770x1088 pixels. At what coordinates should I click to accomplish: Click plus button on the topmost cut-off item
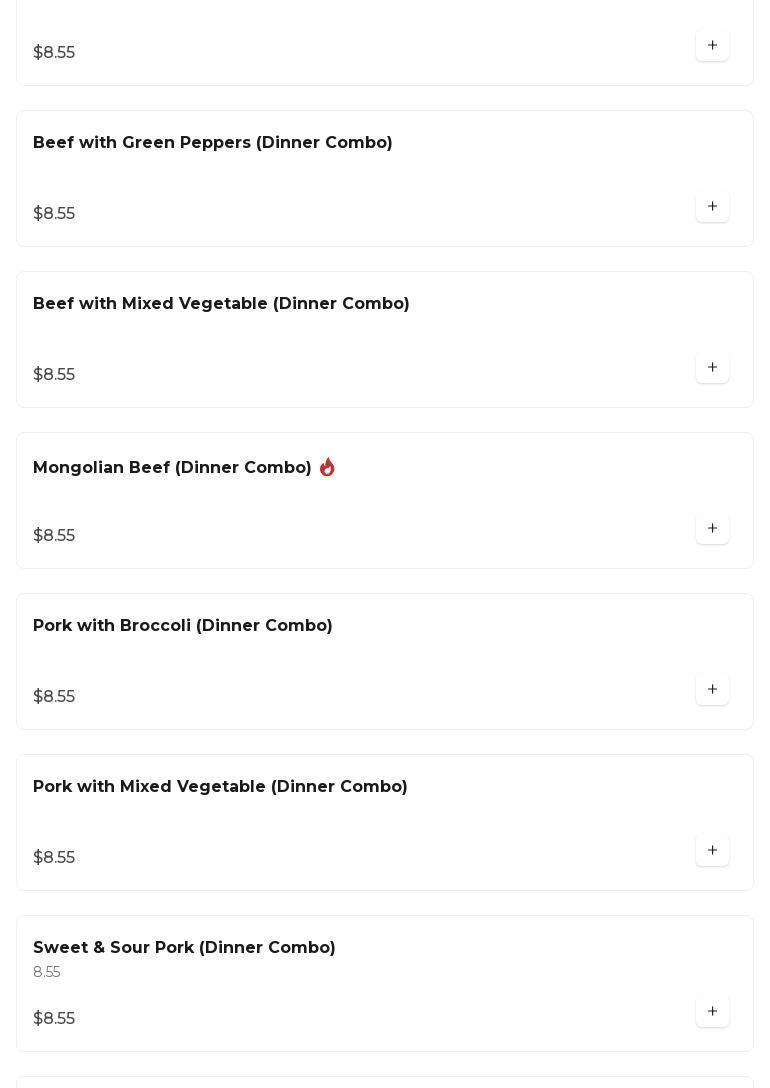[x=712, y=46]
